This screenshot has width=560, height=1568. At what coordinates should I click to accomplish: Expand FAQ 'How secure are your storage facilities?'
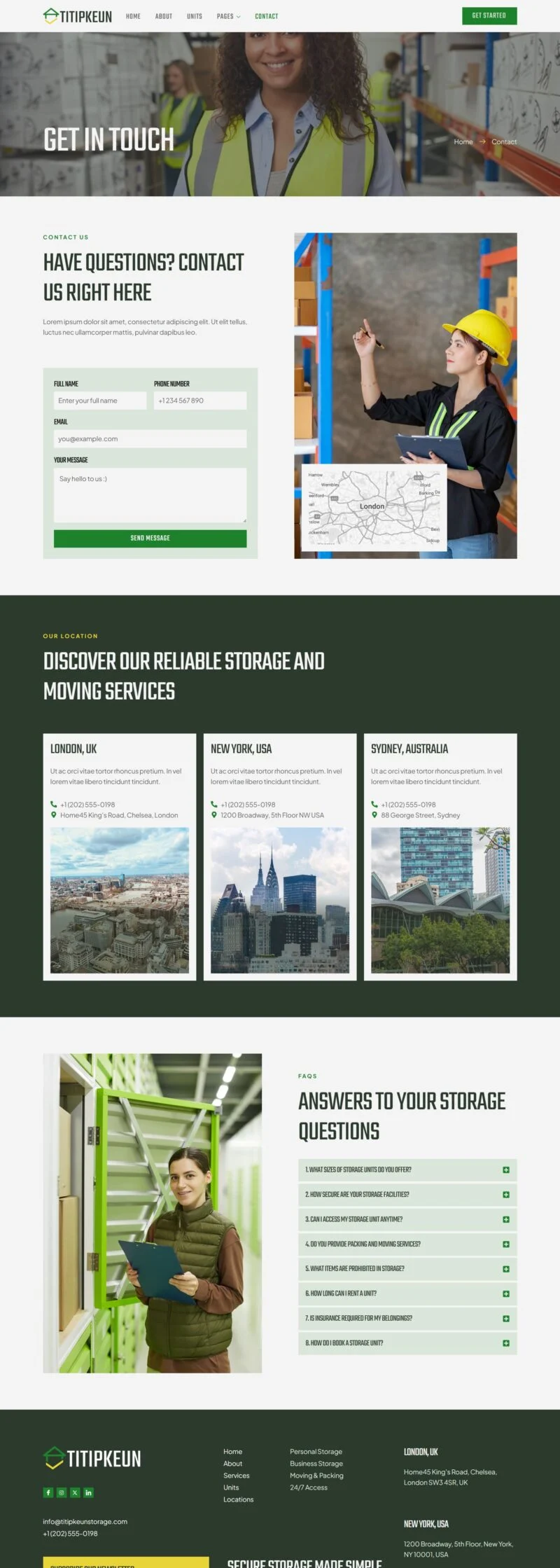click(x=407, y=1195)
